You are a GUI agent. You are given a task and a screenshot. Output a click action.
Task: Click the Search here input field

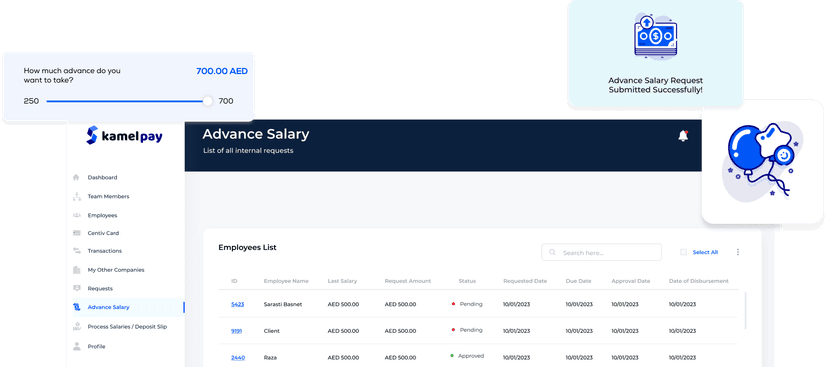(601, 252)
